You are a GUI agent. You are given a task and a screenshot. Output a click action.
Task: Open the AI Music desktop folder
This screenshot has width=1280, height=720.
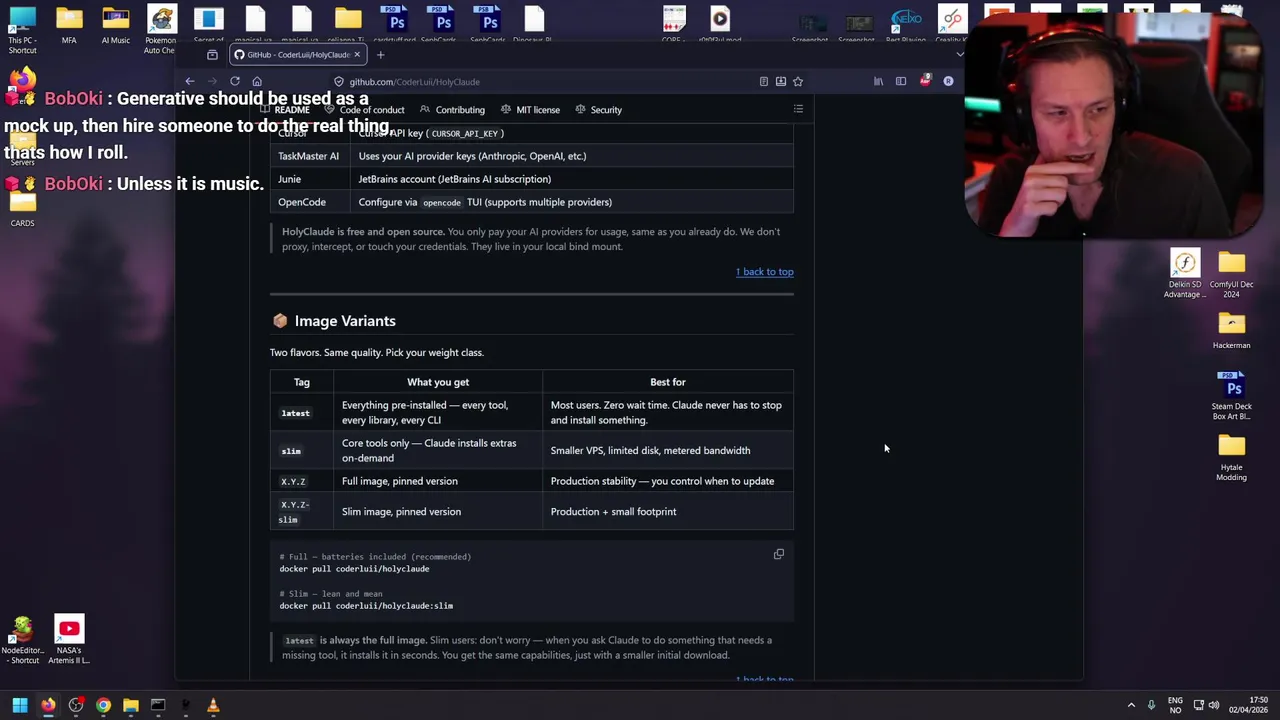pyautogui.click(x=115, y=26)
